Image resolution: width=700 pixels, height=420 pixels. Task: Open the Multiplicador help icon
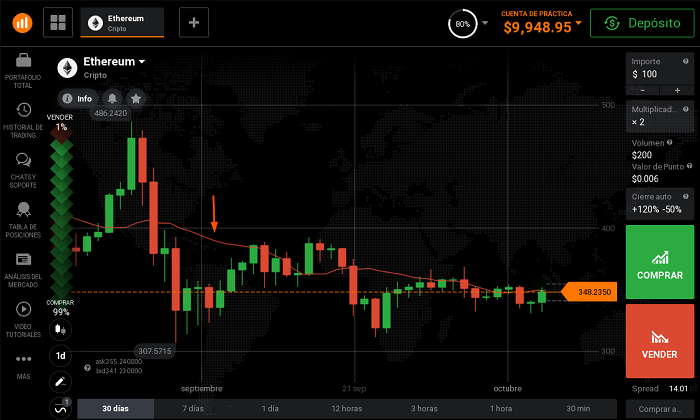[x=686, y=109]
